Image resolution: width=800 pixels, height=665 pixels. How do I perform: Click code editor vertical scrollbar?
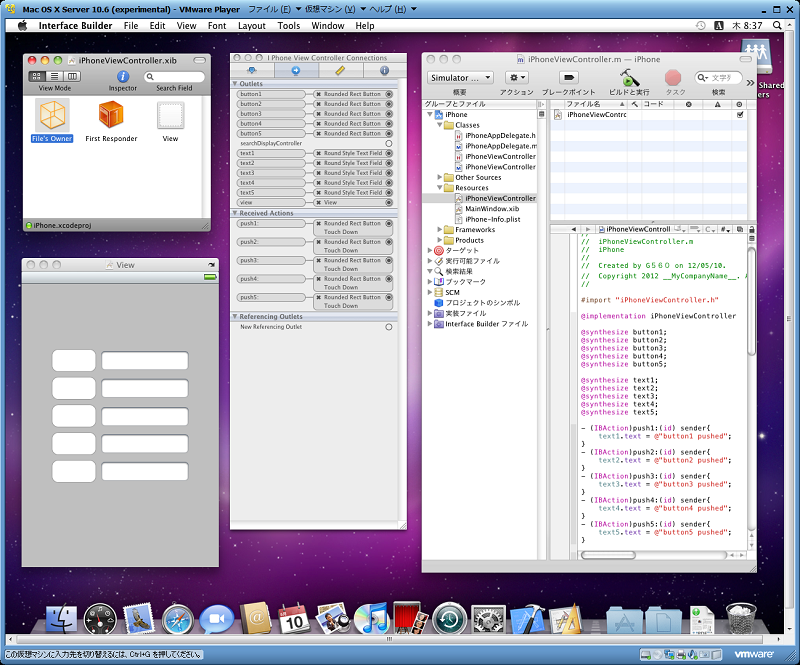(751, 301)
